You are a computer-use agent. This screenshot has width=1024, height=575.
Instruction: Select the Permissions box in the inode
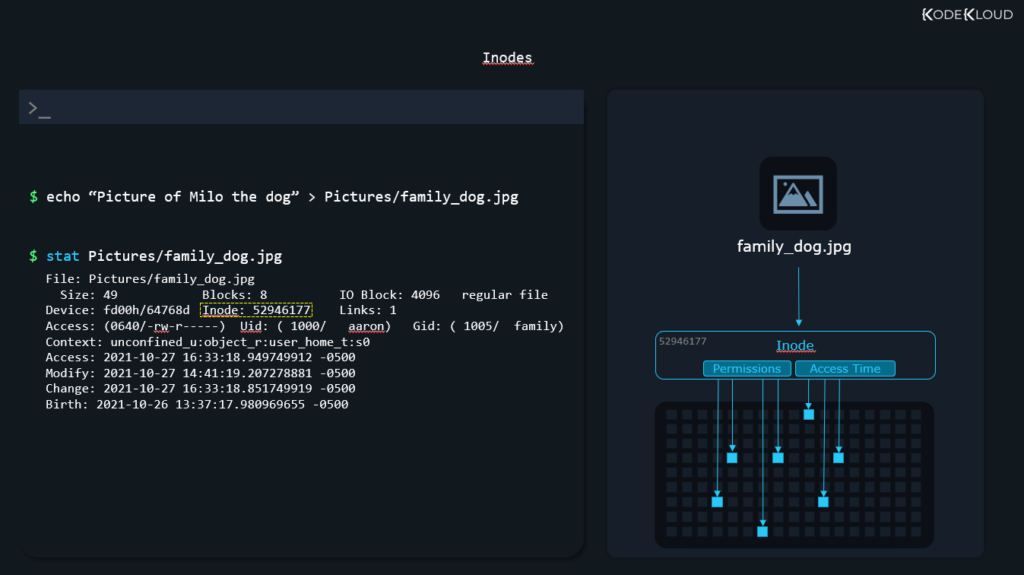point(746,369)
